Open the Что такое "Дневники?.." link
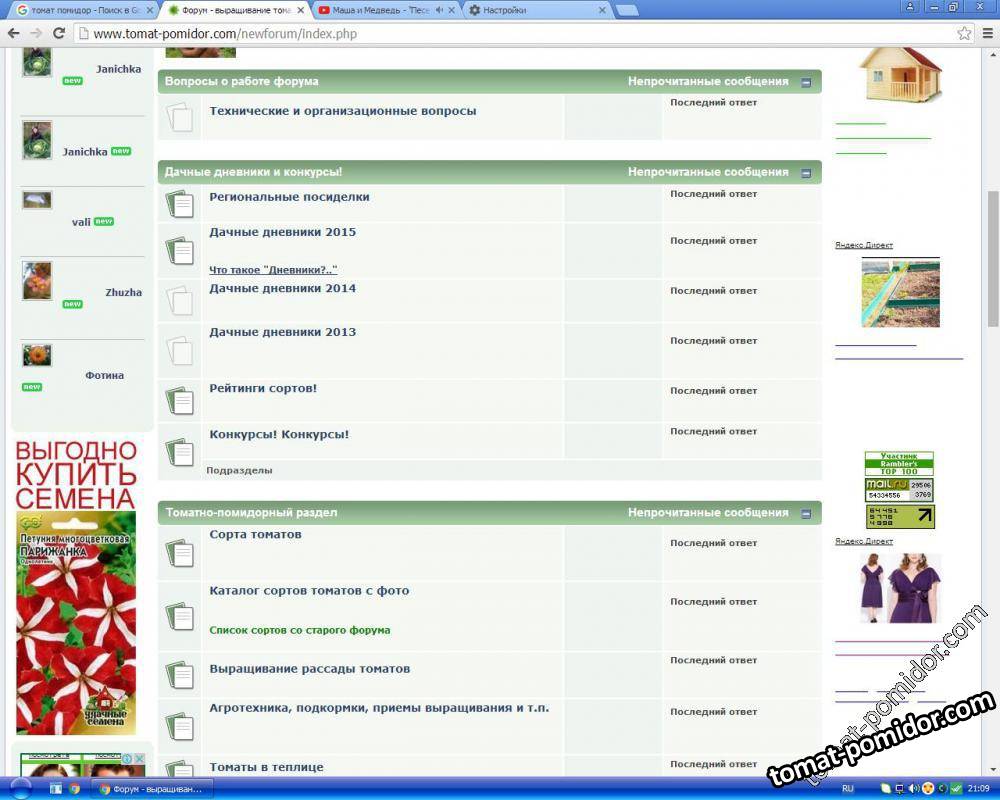1000x800 pixels. click(x=273, y=270)
